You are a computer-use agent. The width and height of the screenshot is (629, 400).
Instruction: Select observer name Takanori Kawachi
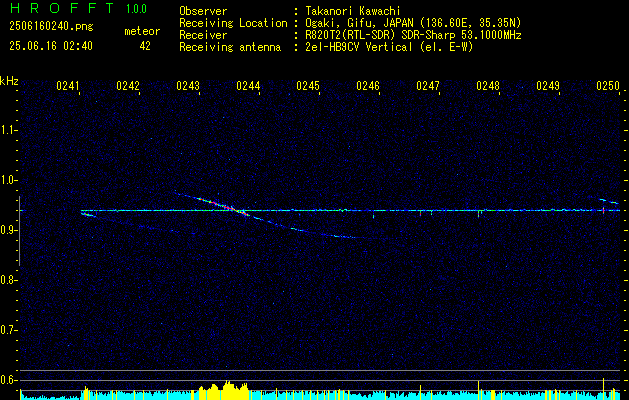pyautogui.click(x=351, y=12)
